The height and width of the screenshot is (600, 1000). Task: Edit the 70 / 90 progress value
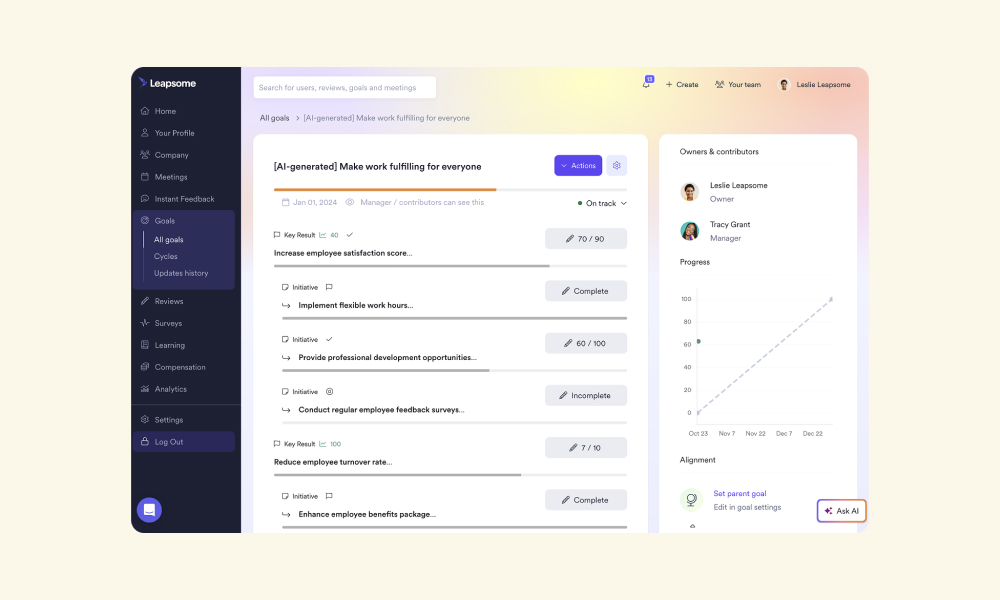click(x=585, y=238)
